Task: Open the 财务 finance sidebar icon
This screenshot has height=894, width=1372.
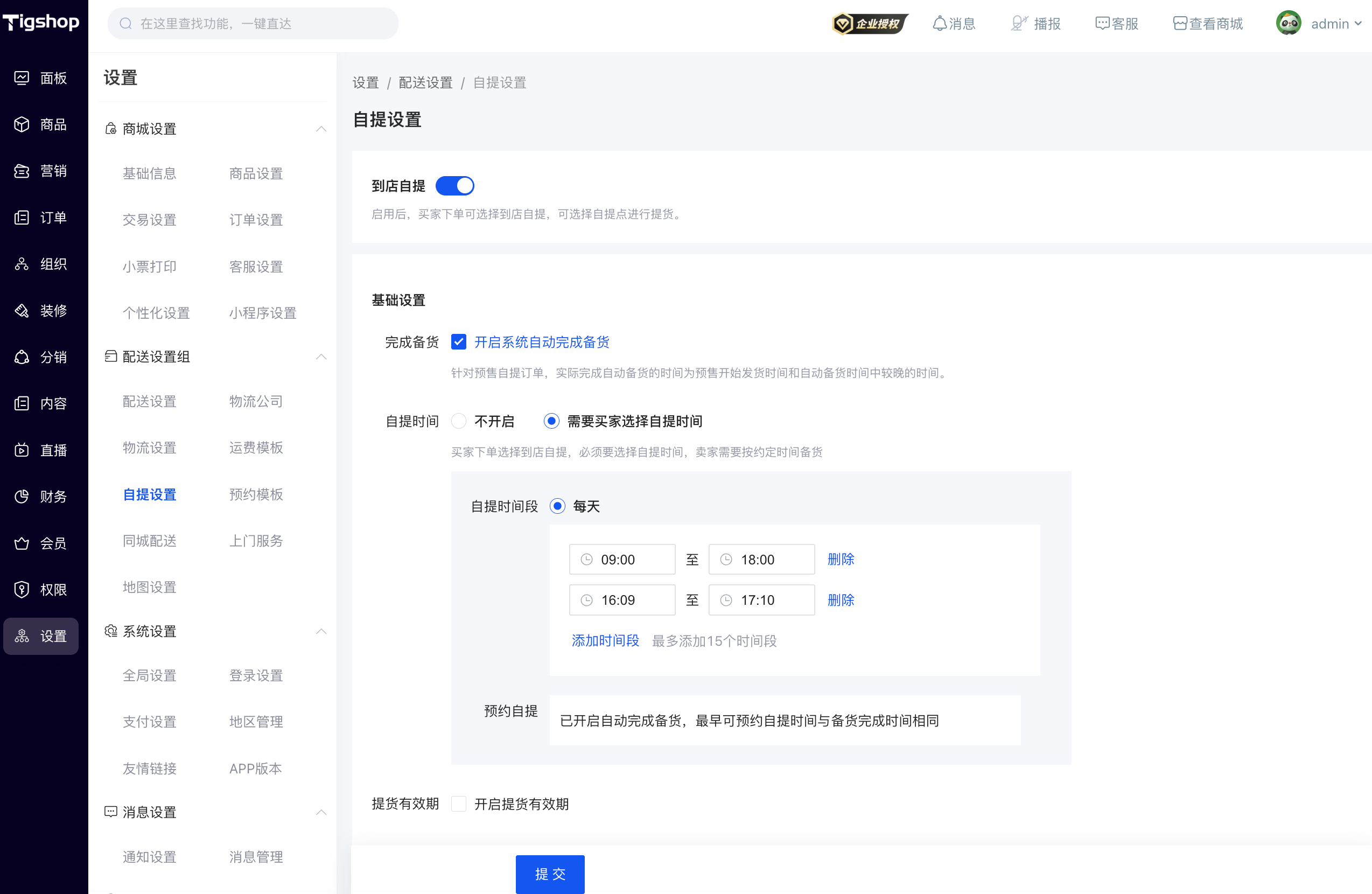Action: pos(22,497)
